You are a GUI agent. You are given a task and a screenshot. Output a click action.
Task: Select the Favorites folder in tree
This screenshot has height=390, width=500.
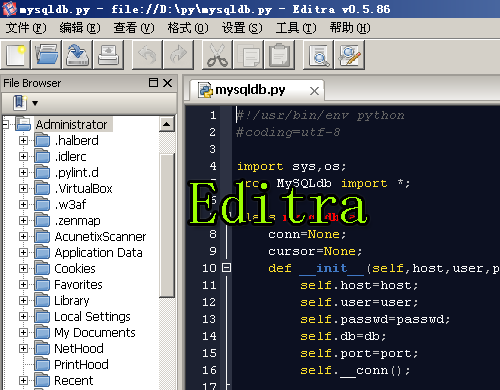click(x=78, y=284)
